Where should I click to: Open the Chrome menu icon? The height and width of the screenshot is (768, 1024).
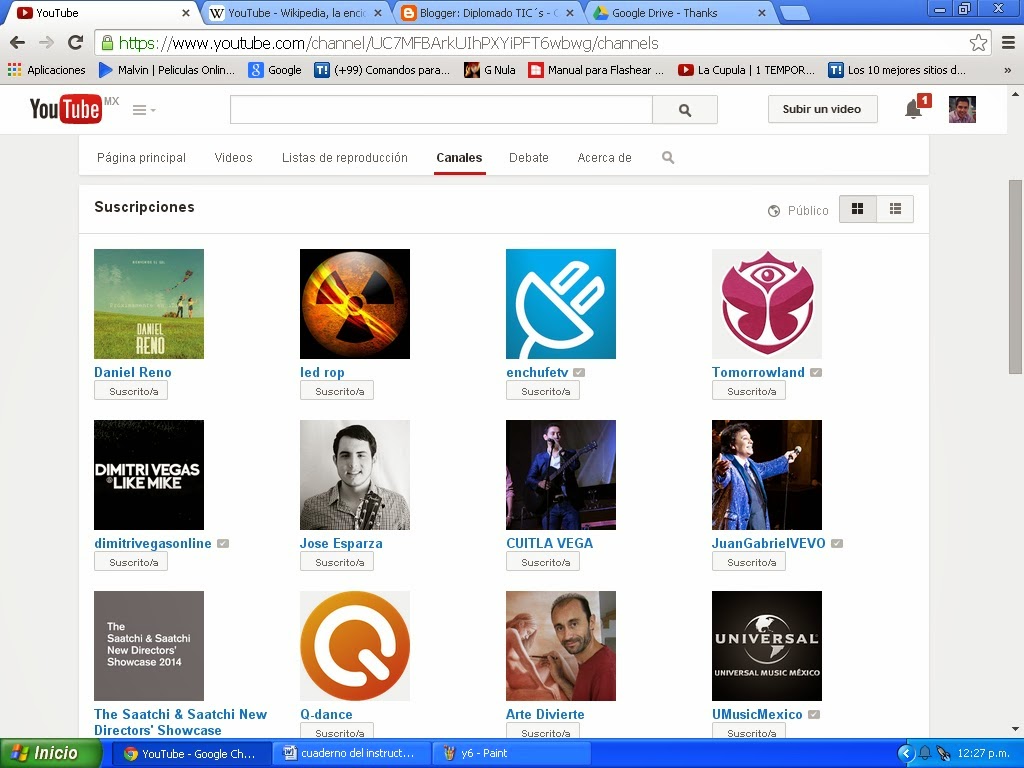click(x=1008, y=43)
